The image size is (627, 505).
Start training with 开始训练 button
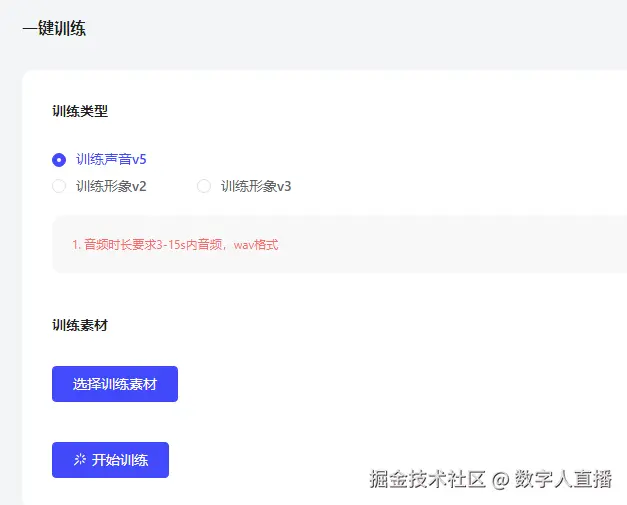click(110, 460)
